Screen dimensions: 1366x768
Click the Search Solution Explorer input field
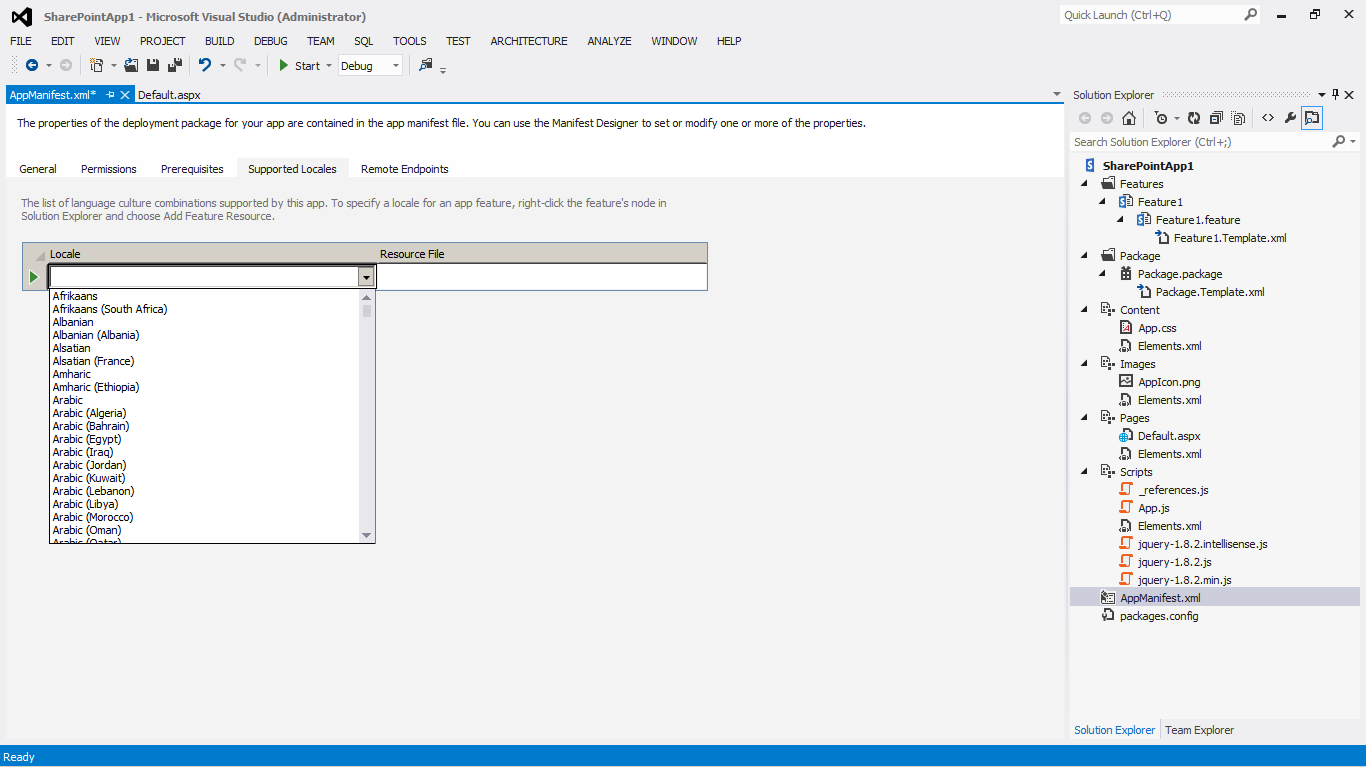coord(1200,142)
